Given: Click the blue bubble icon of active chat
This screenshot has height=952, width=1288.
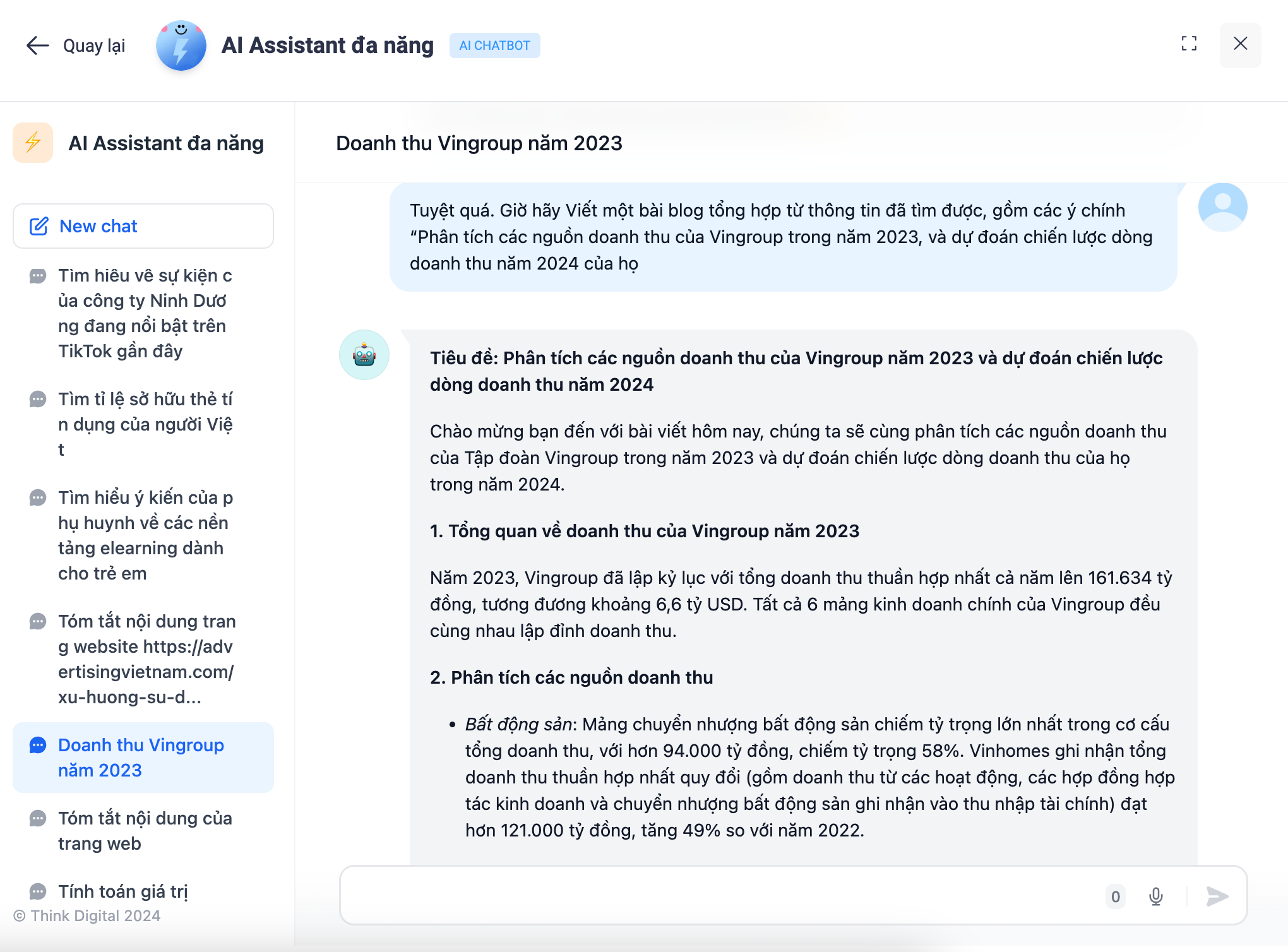Looking at the screenshot, I should (x=38, y=745).
